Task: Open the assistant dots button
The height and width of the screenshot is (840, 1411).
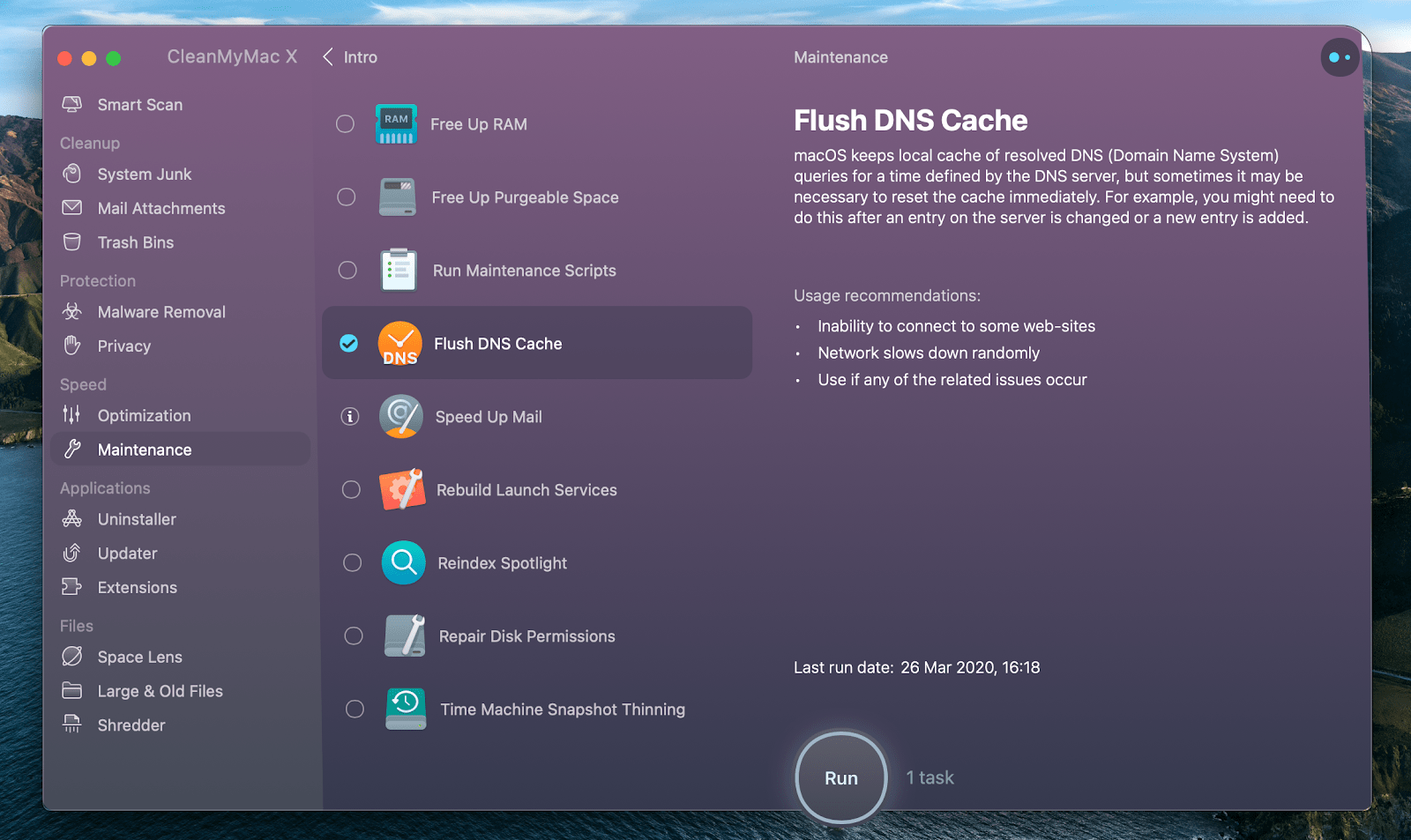Action: 1340,57
